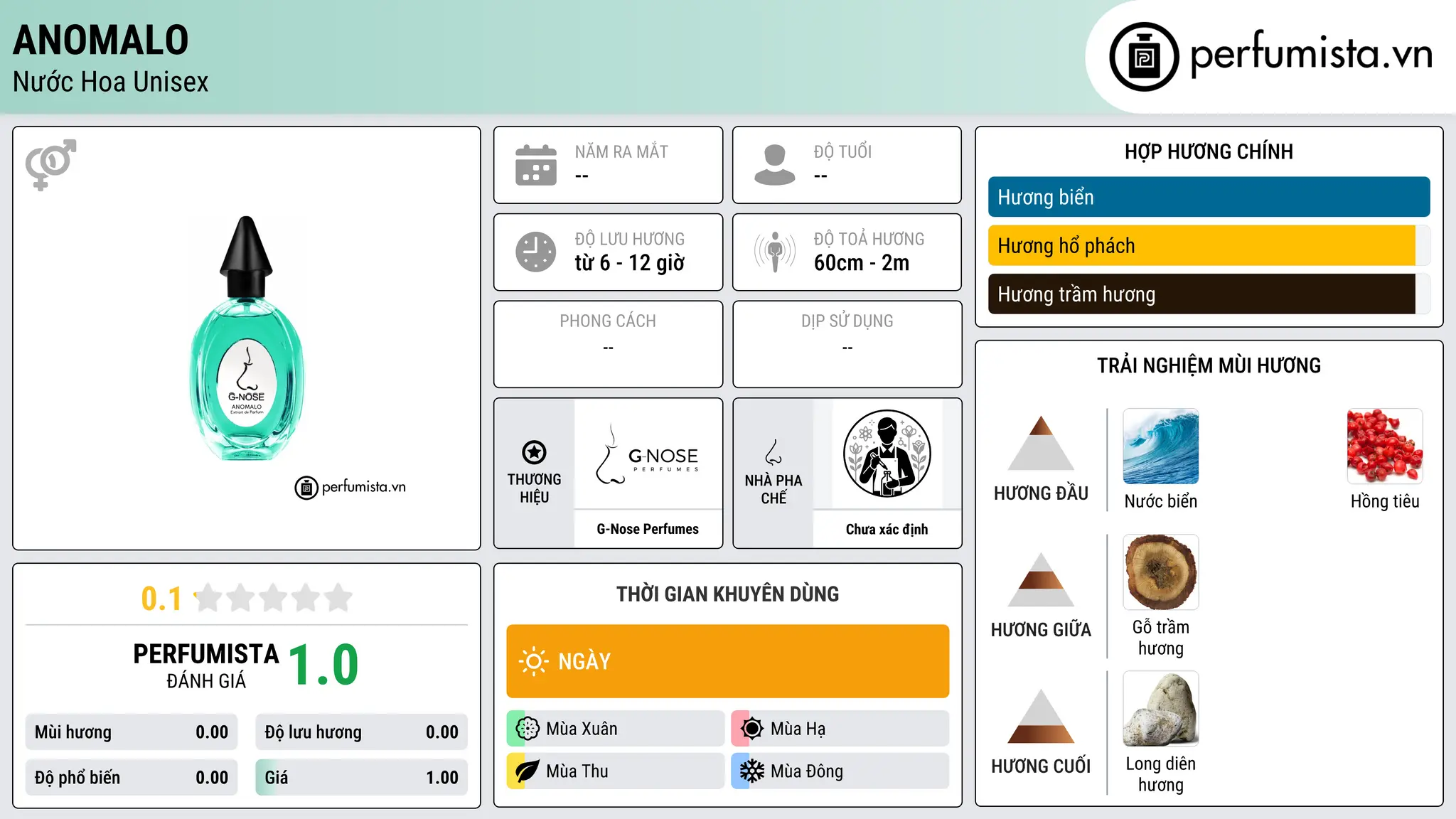Click the Chưa xác định perfumer label
Screen dimensions: 1456x819
click(887, 529)
